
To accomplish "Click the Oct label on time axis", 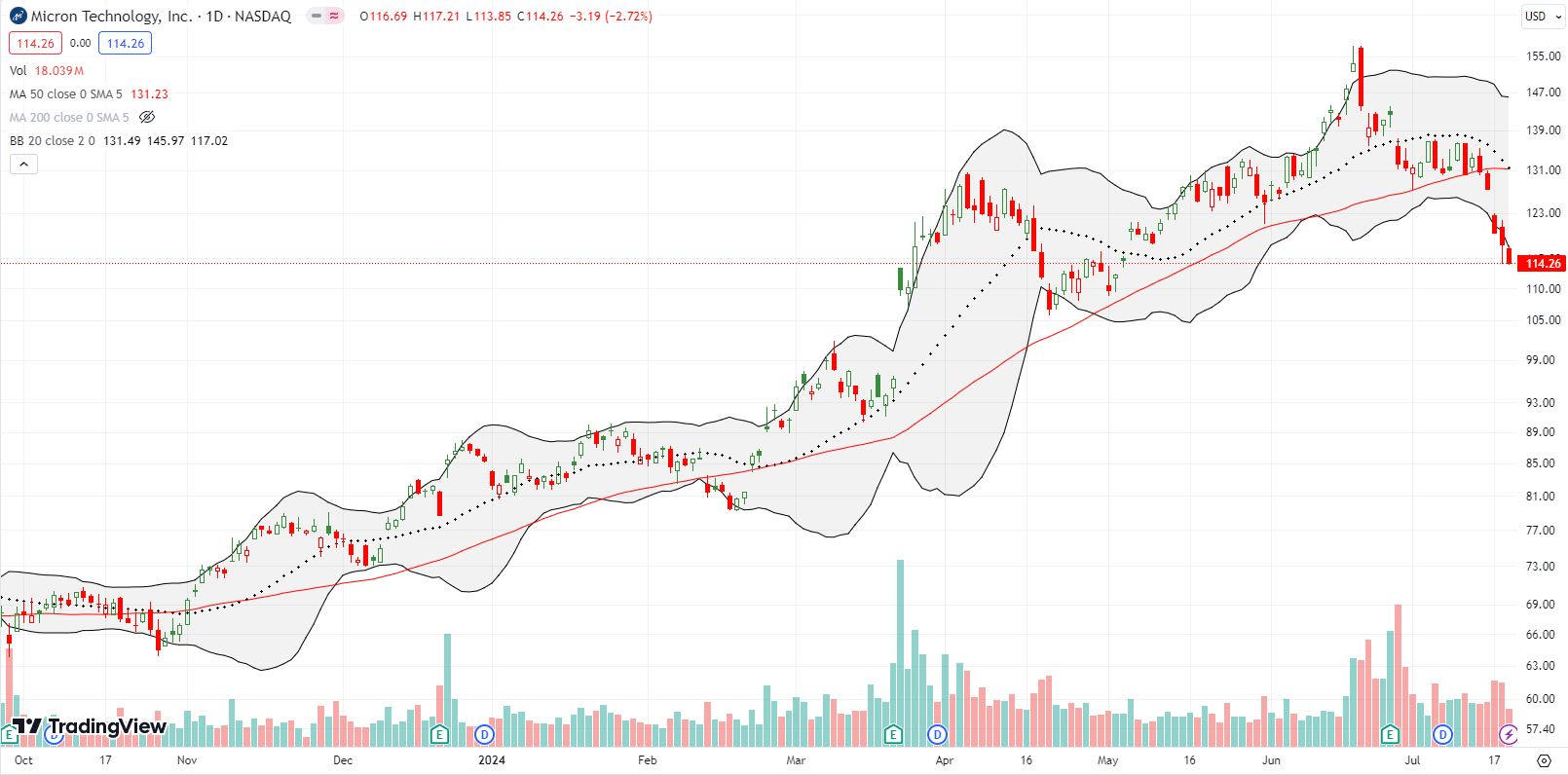I will pyautogui.click(x=23, y=760).
